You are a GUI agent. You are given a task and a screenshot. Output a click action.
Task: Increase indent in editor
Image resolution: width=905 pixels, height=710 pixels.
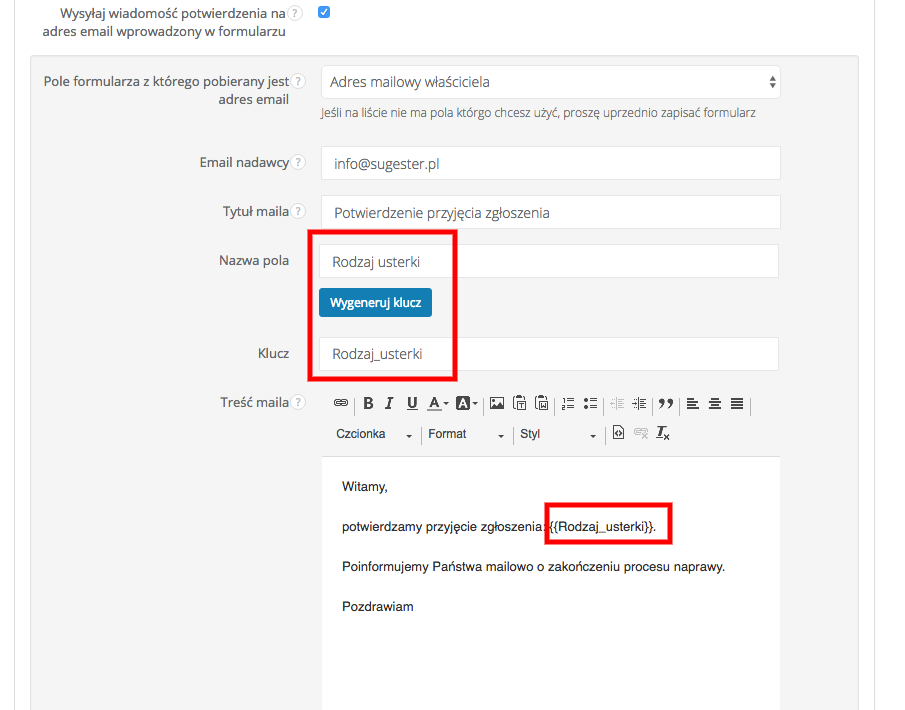tap(639, 403)
